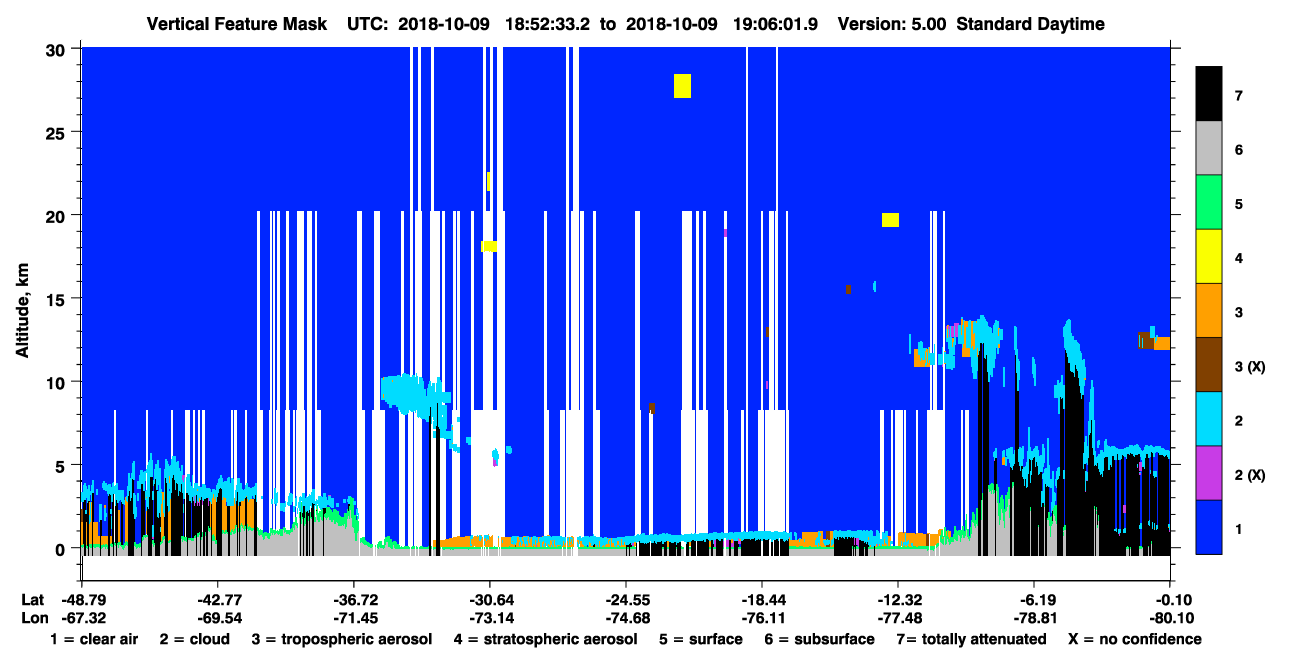Click longitude value '-76.11'
The height and width of the screenshot is (667, 1300).
pos(762,618)
